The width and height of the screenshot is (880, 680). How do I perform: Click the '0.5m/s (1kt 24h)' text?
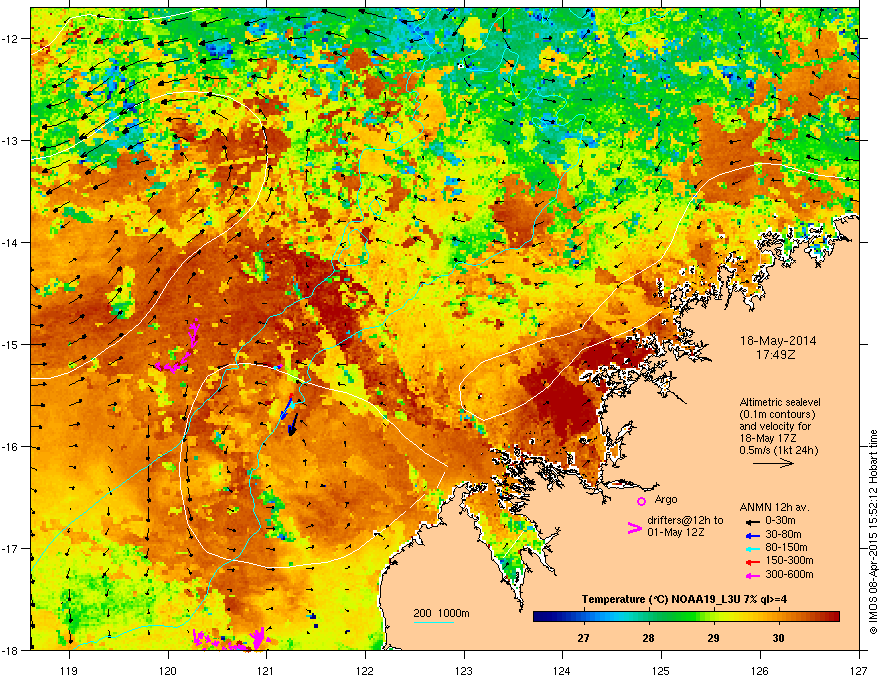778,450
